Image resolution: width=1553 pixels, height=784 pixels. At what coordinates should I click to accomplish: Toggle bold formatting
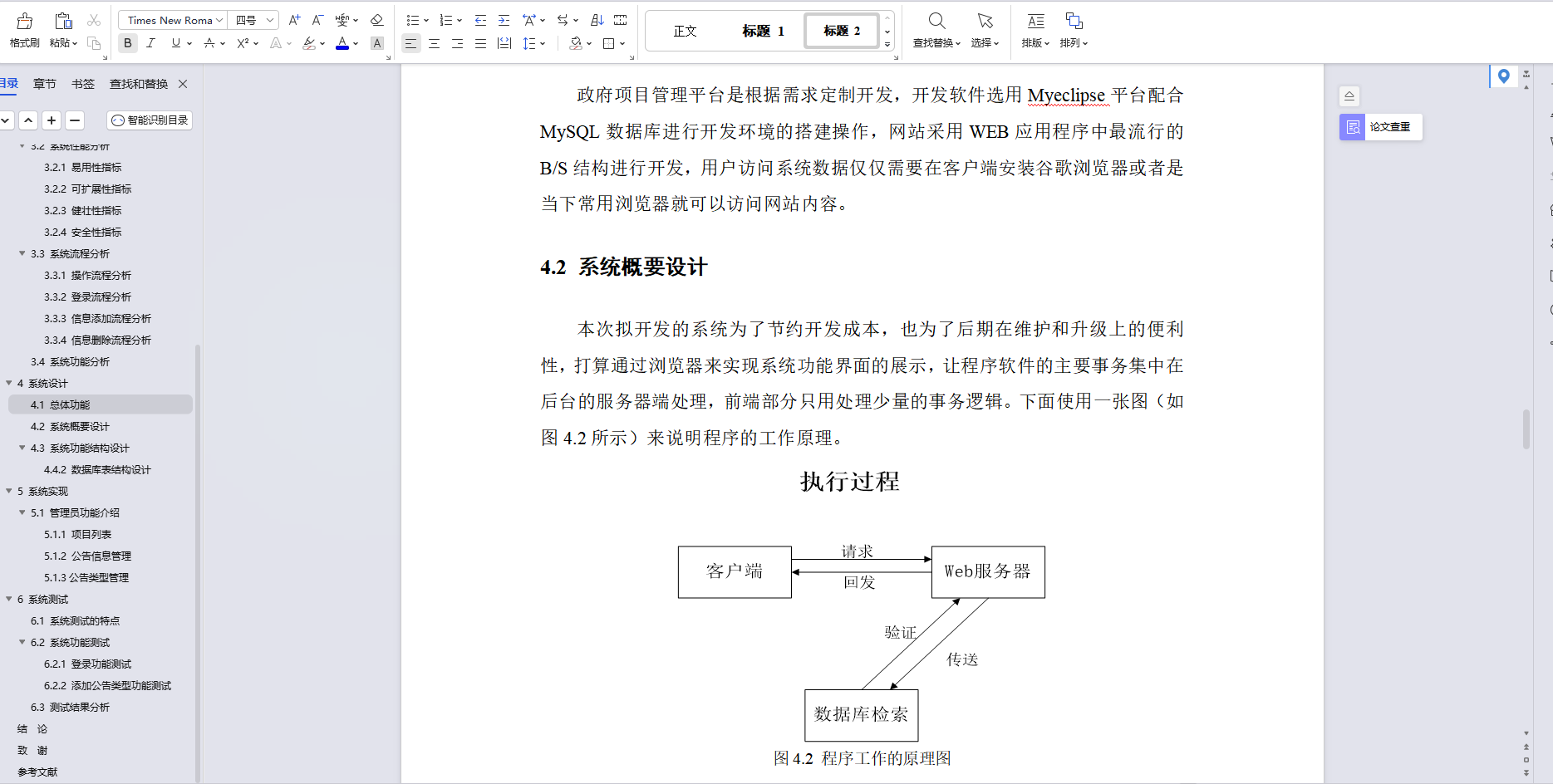(127, 43)
